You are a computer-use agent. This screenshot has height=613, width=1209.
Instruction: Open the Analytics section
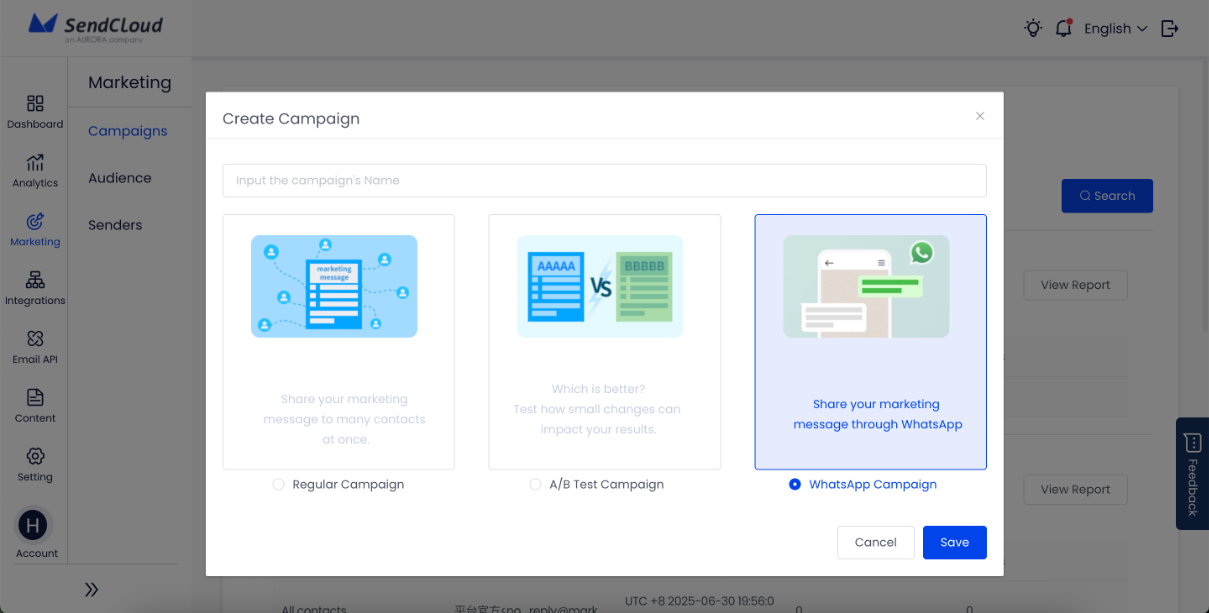coord(35,170)
